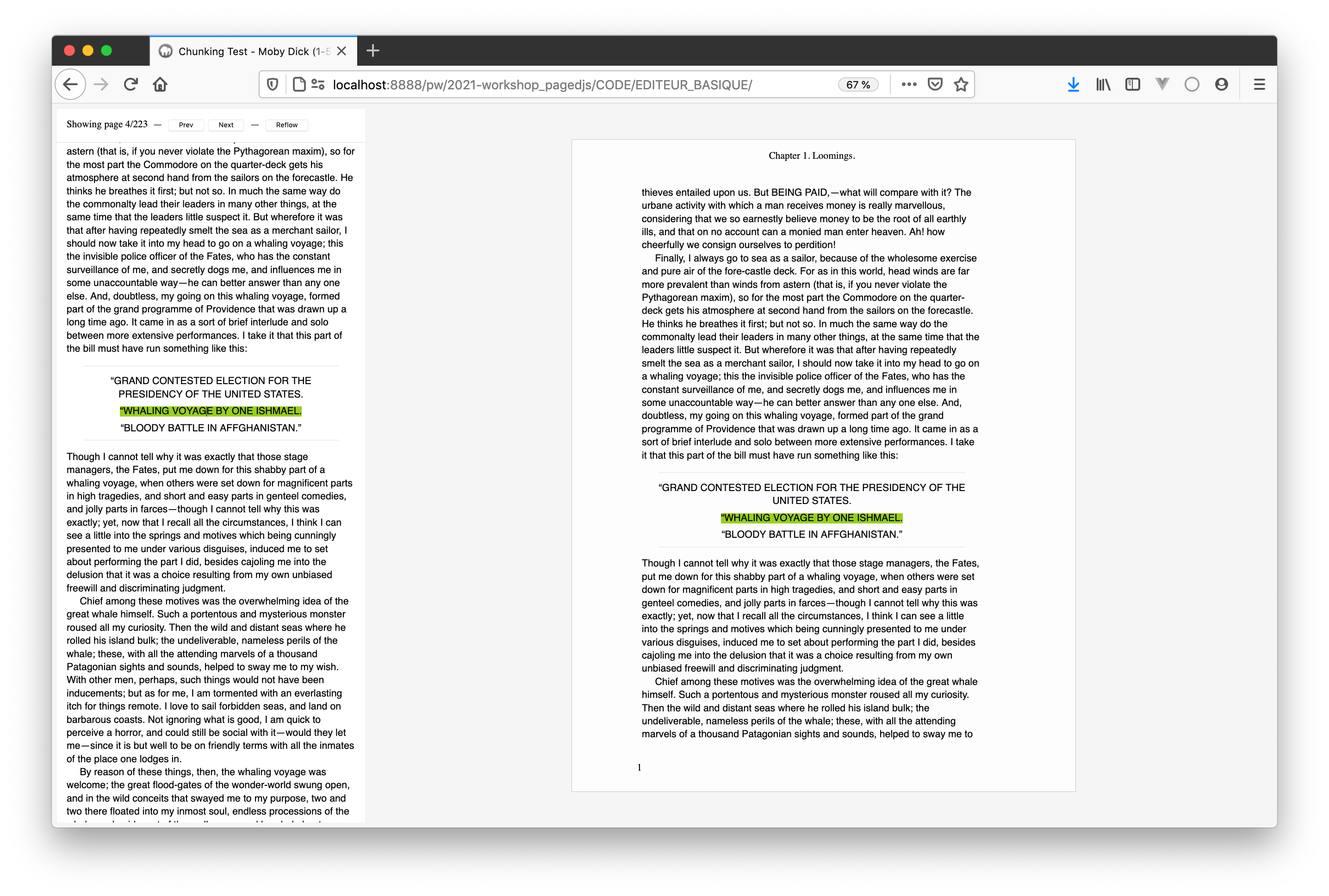
Task: Open the tracking protection shield icon
Action: coord(273,85)
